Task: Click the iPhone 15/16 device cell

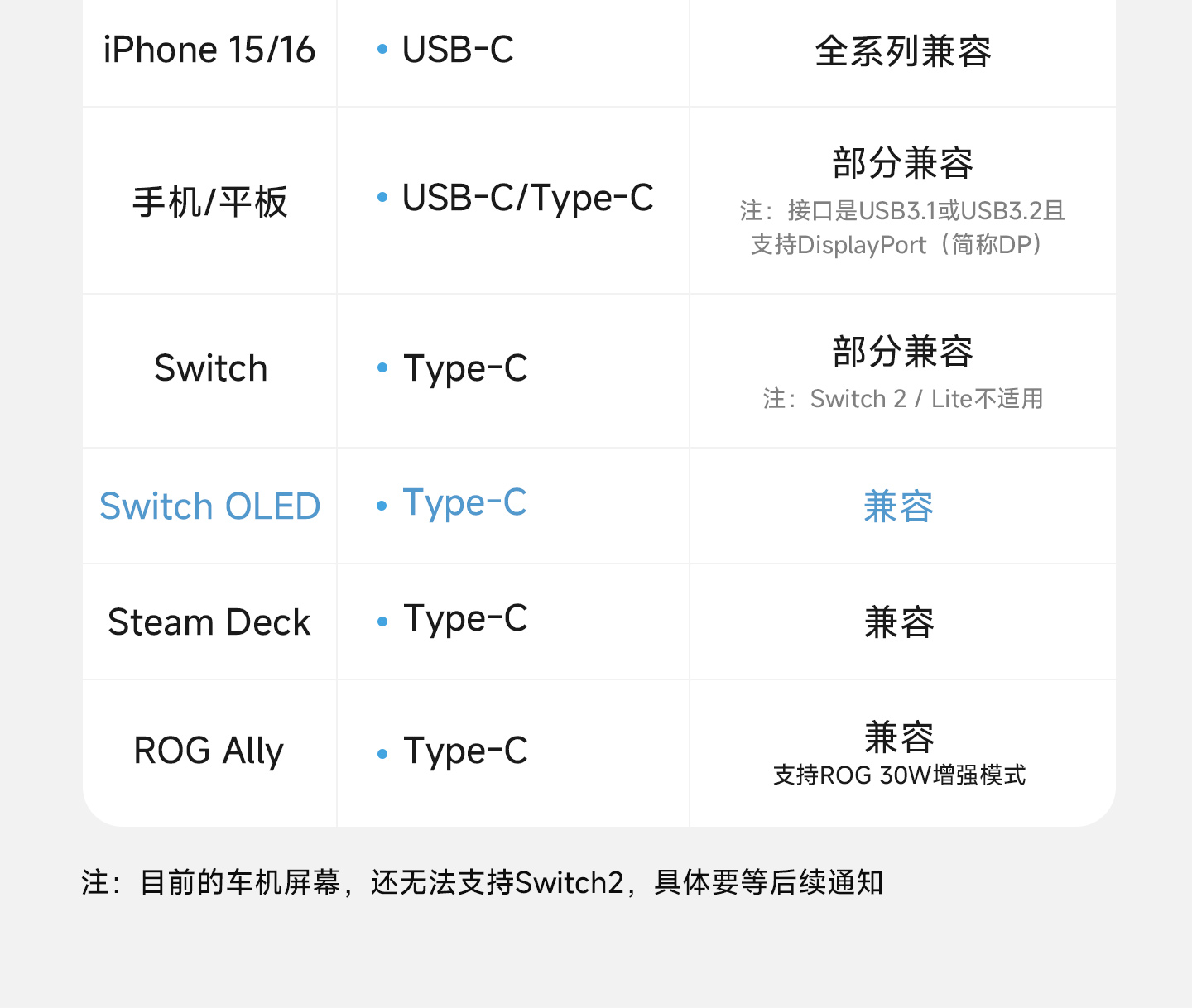Action: coord(209,50)
